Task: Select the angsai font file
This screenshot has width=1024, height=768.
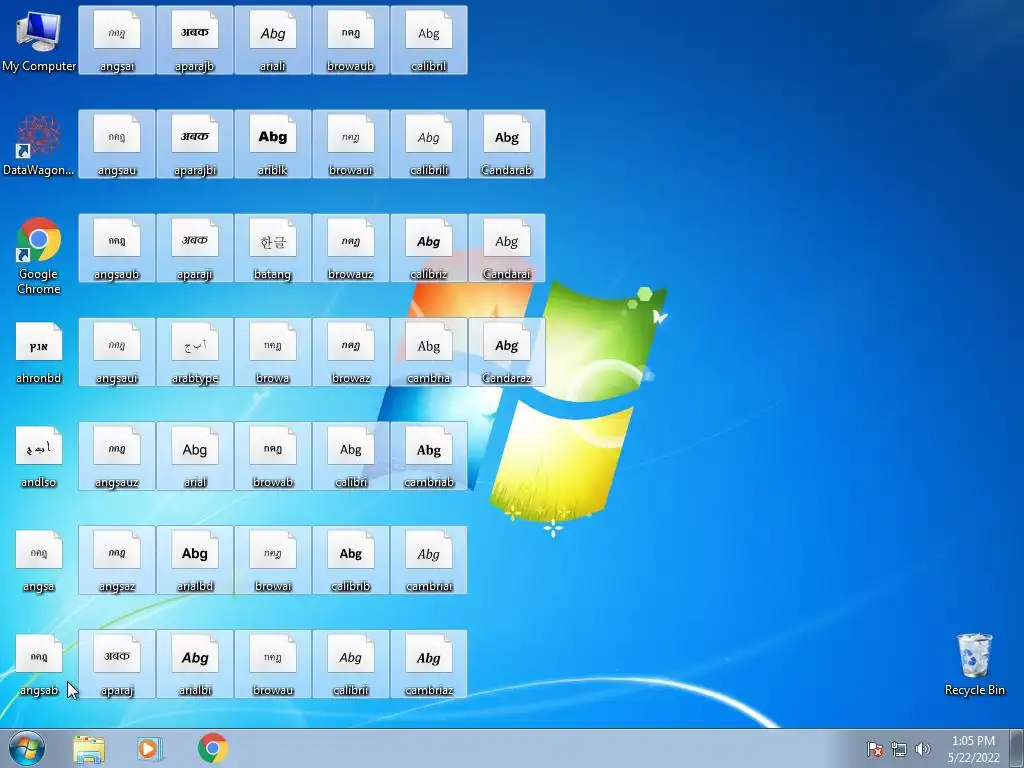Action: tap(117, 40)
